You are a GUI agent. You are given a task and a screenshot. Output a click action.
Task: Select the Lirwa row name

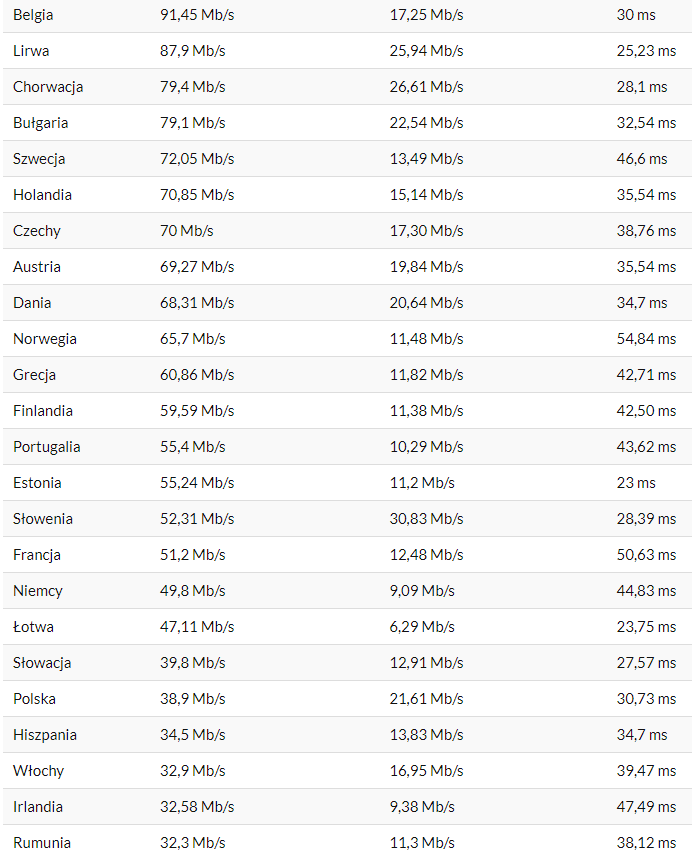tap(31, 51)
